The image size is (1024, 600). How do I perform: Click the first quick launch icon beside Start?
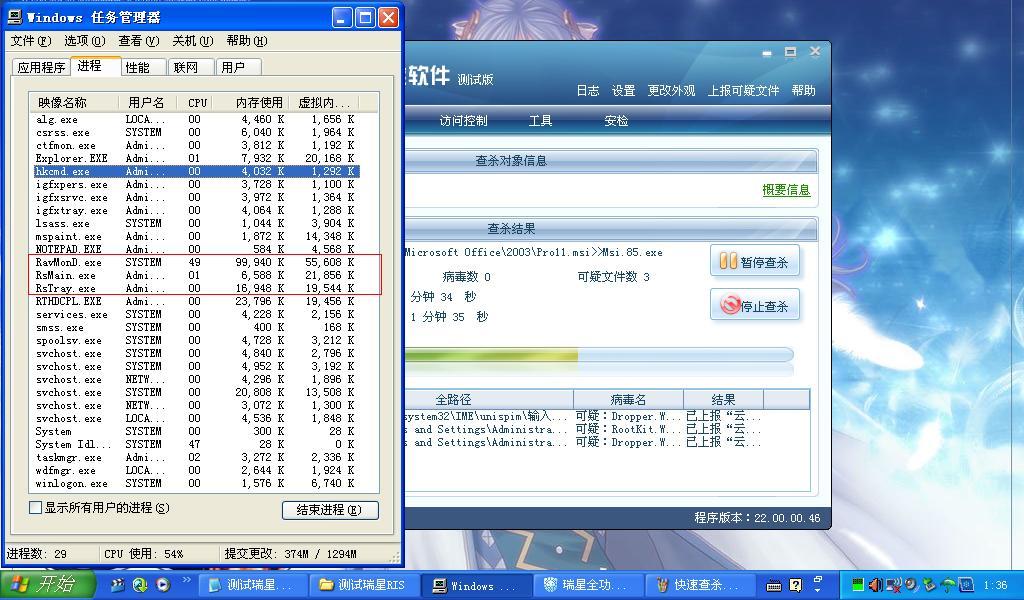(118, 585)
